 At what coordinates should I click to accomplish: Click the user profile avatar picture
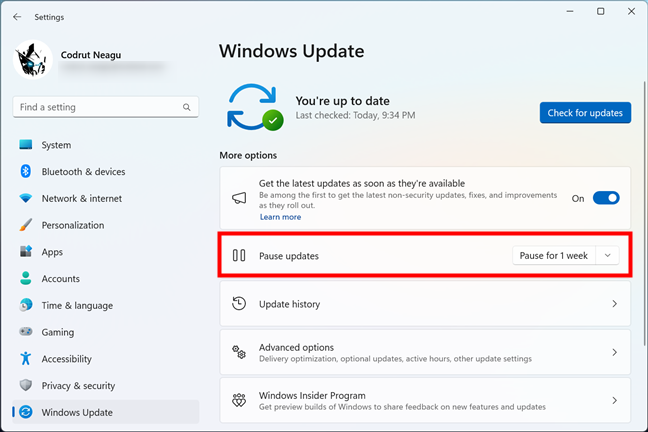33,60
